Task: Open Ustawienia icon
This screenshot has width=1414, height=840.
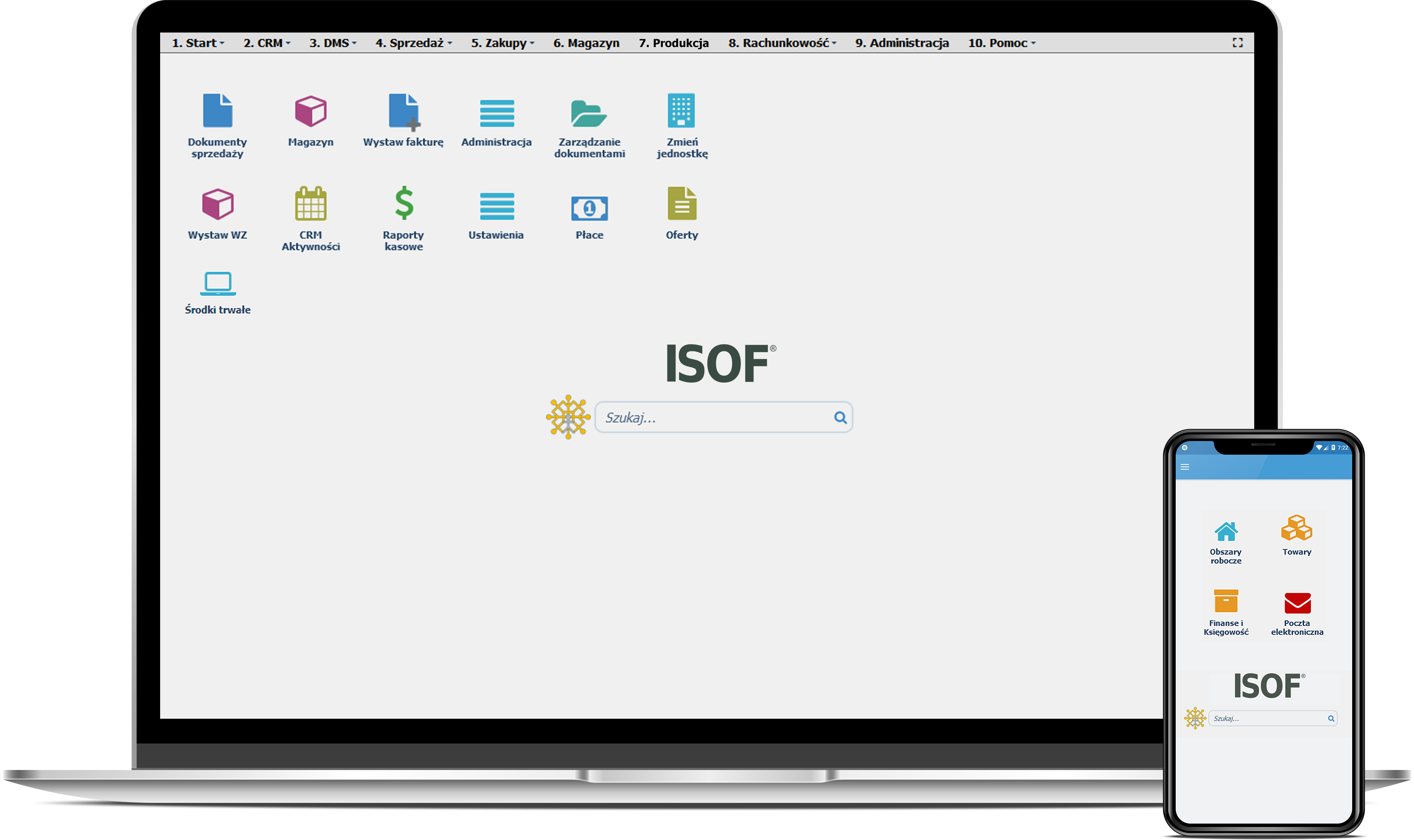Action: pyautogui.click(x=497, y=206)
